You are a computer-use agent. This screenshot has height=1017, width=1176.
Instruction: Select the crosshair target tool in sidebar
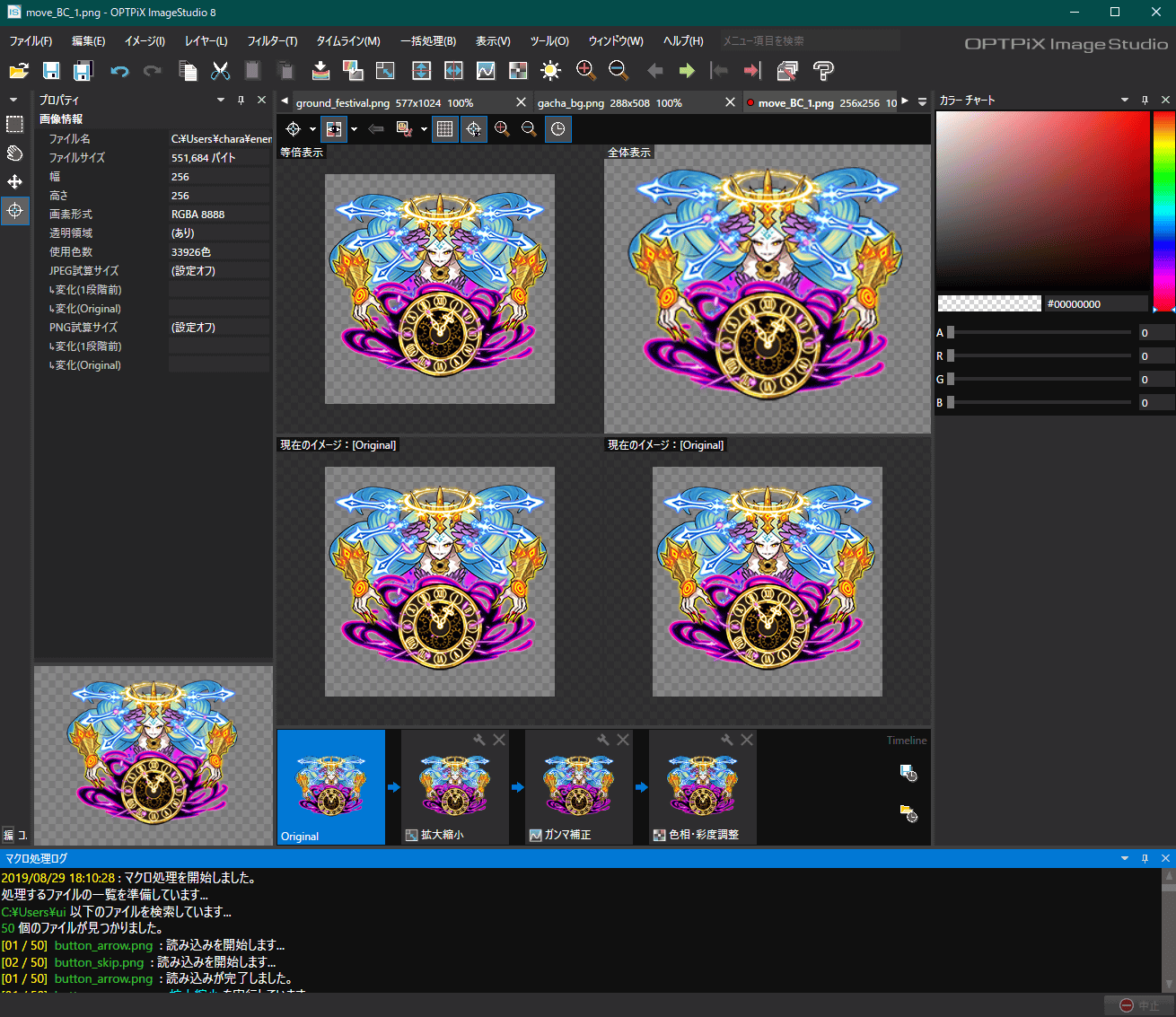(14, 211)
